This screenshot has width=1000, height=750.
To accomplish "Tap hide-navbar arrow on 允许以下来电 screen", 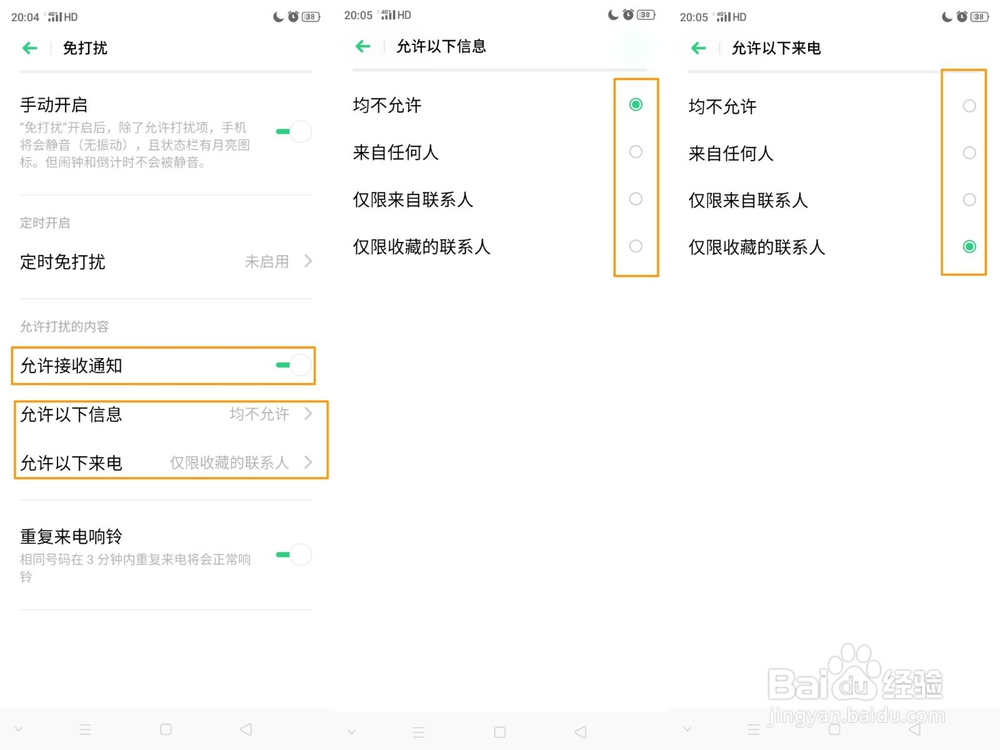I will 687,729.
